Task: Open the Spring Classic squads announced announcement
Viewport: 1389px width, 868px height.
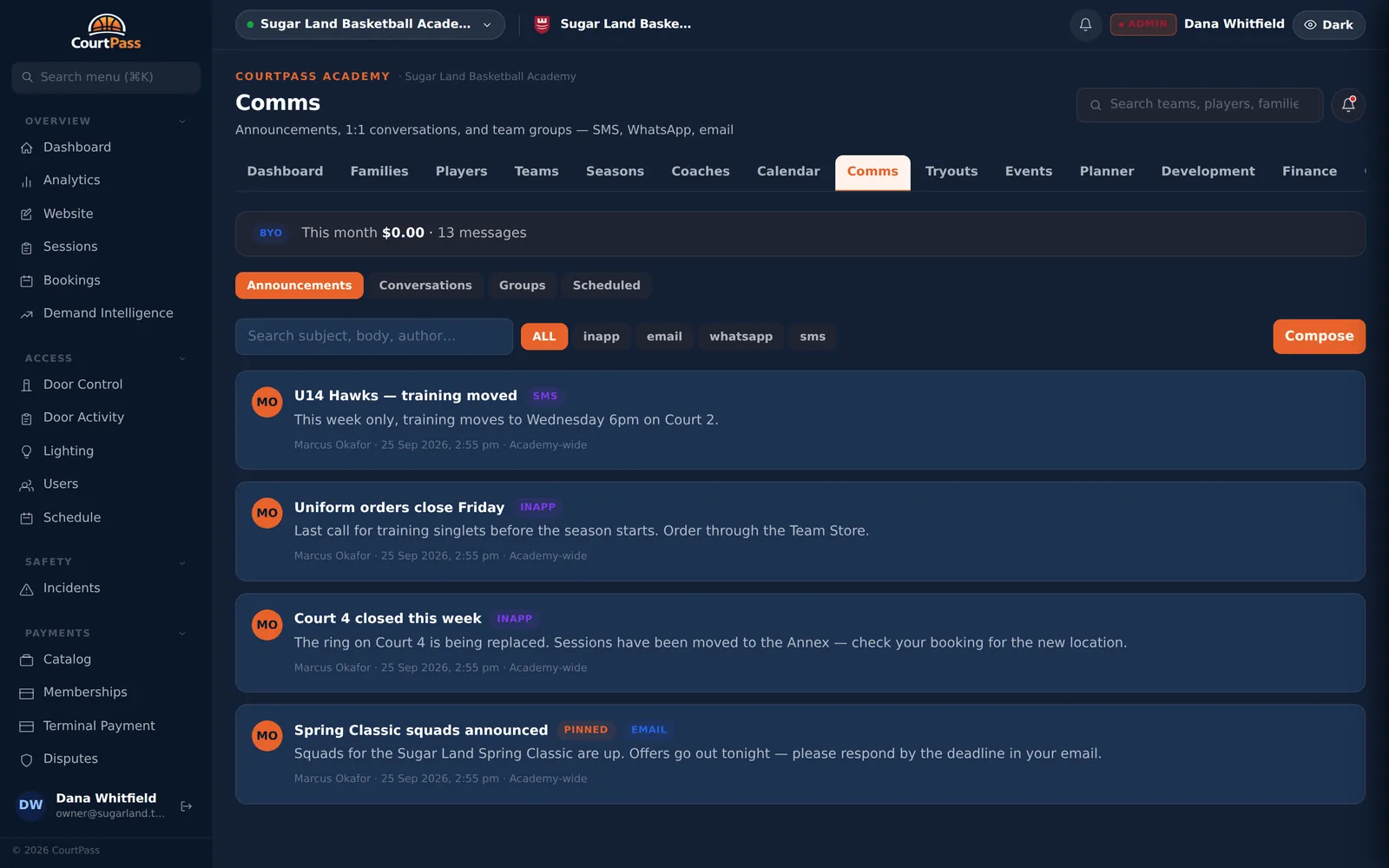Action: (x=800, y=754)
